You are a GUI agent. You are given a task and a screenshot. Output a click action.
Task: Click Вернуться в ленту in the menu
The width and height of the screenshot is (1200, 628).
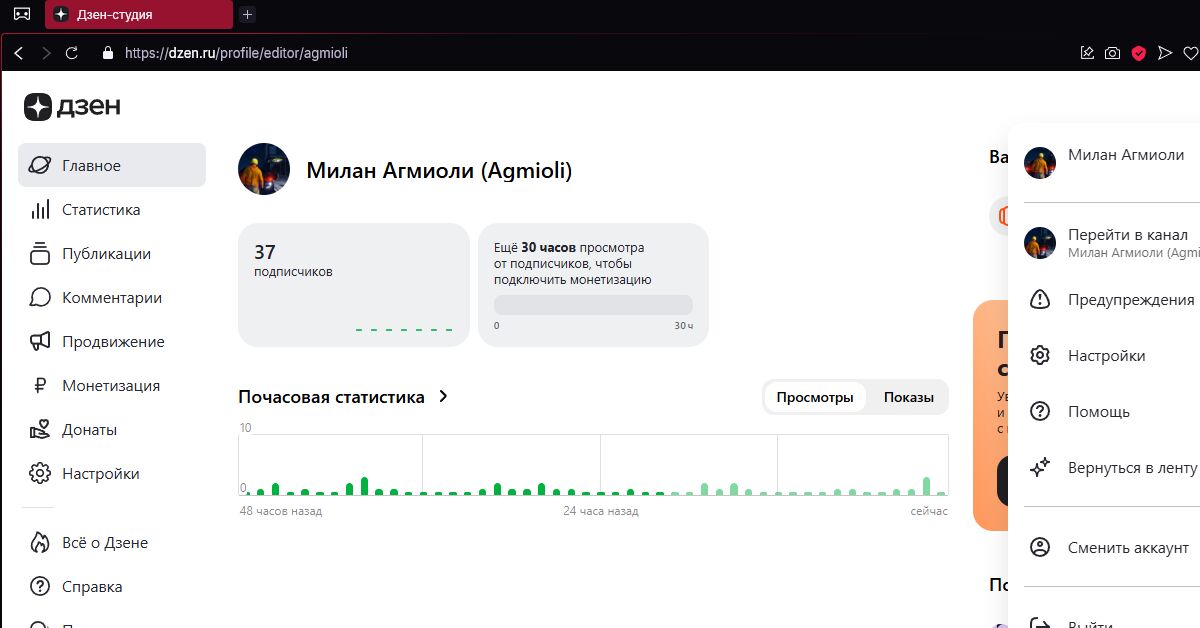click(x=1131, y=468)
